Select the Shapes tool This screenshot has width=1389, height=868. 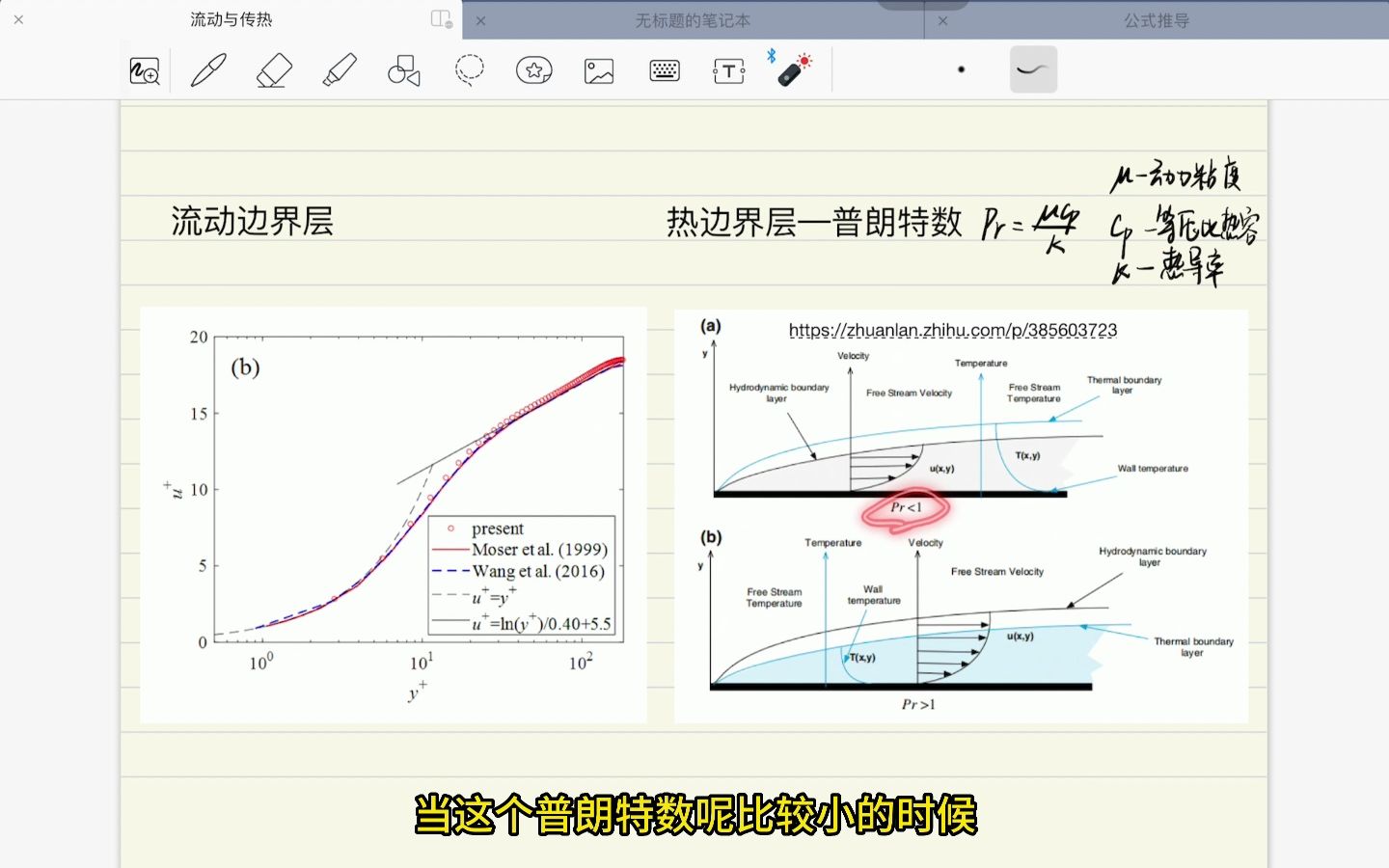(404, 69)
